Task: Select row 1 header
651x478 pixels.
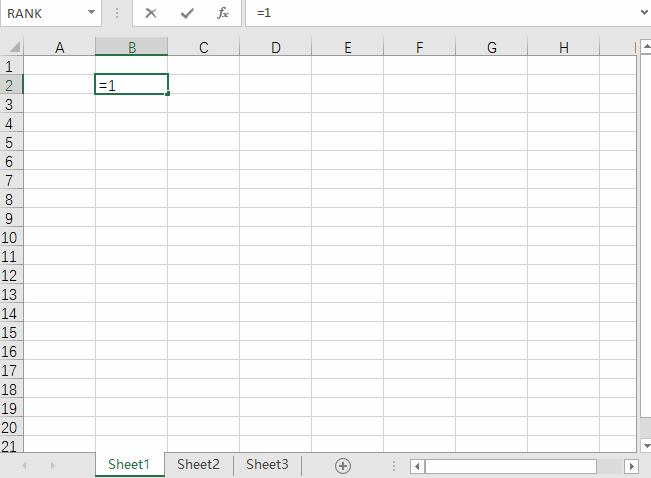Action: pyautogui.click(x=12, y=66)
